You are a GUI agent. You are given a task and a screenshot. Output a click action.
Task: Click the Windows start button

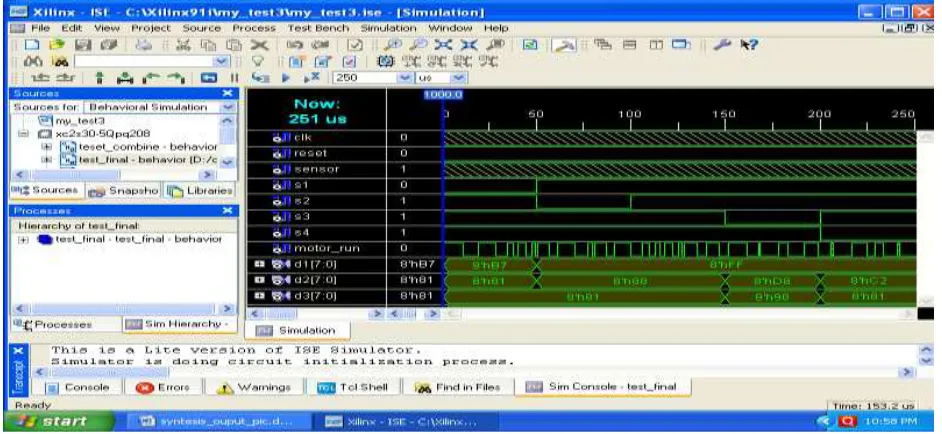tap(59, 421)
